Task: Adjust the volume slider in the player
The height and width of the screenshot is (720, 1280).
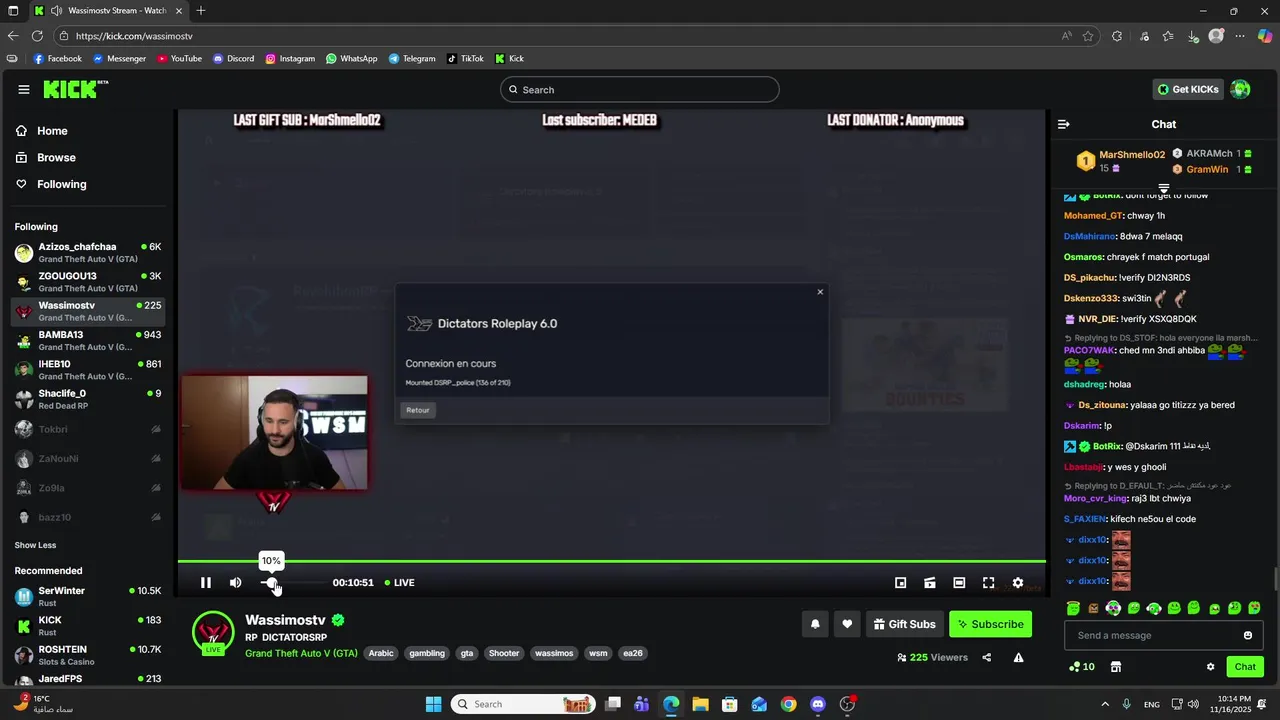Action: point(292,583)
